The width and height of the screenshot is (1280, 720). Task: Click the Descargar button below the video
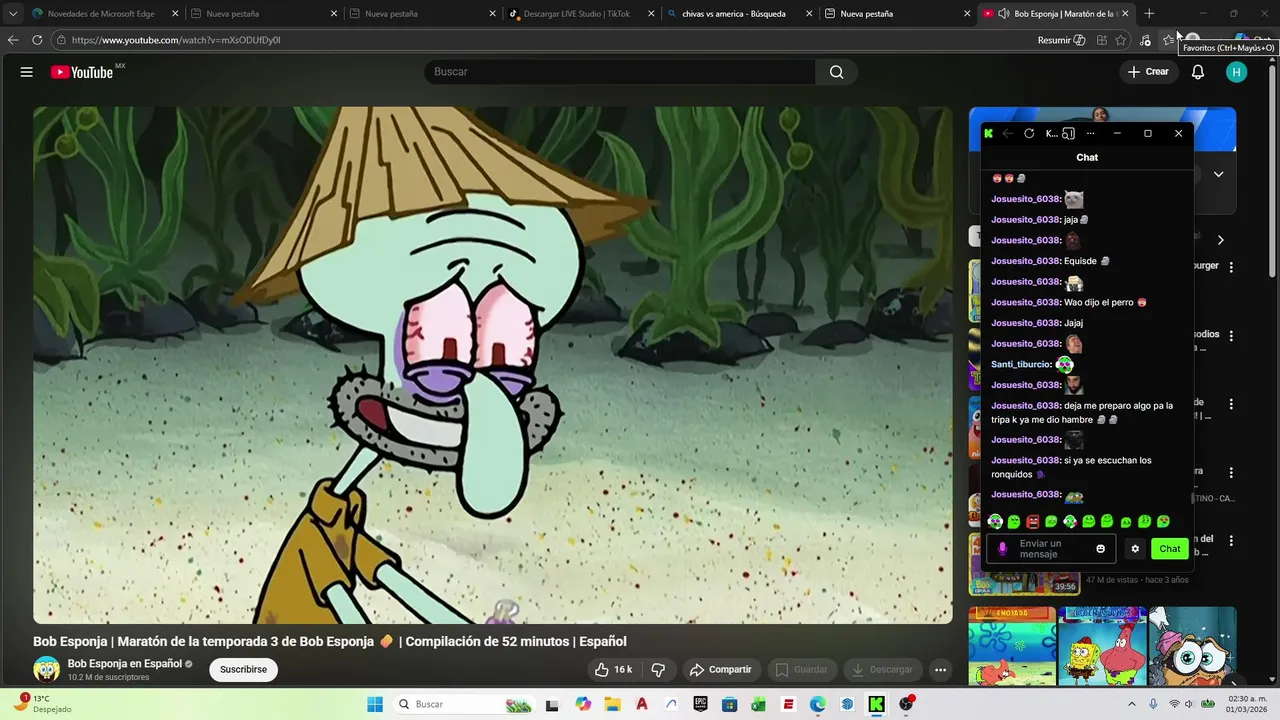point(882,669)
